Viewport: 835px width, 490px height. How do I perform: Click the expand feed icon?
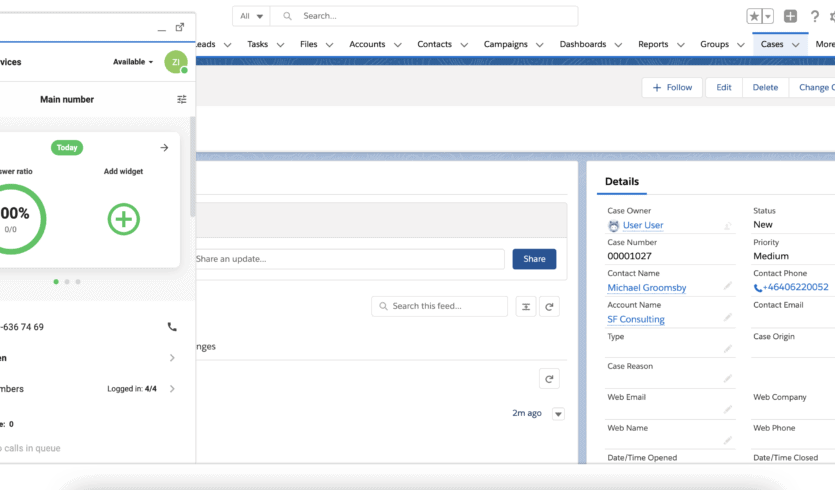pos(526,306)
